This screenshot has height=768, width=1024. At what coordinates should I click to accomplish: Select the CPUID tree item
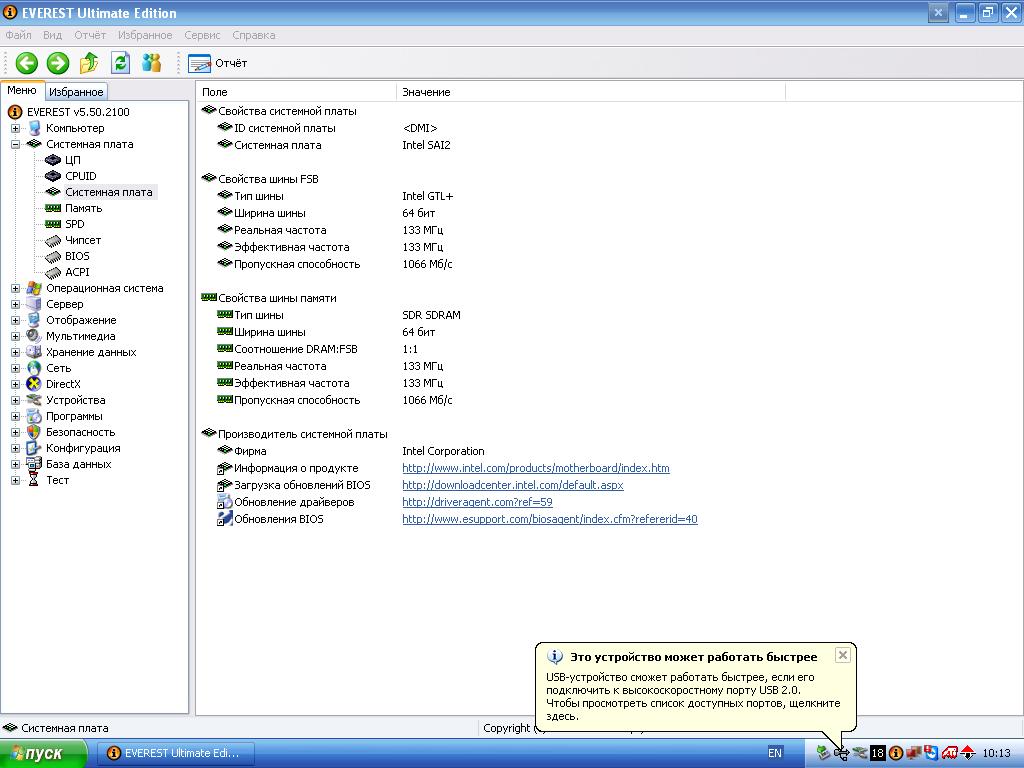coord(80,176)
